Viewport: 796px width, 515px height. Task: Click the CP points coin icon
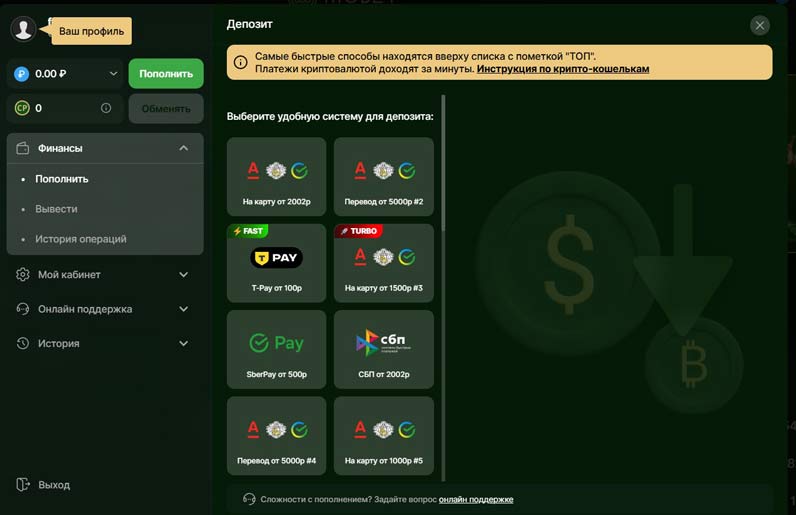point(22,108)
